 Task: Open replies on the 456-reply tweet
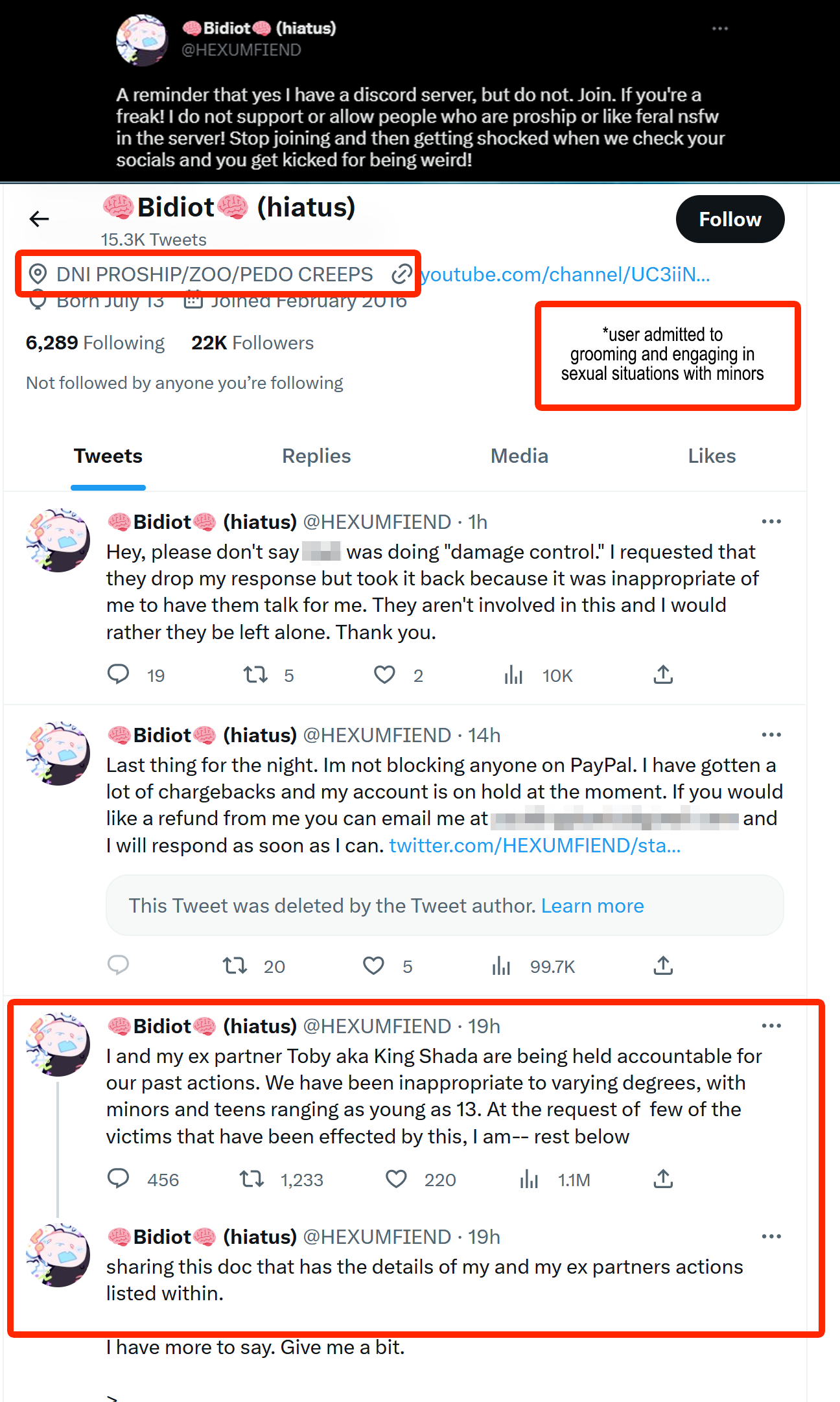tap(118, 1179)
